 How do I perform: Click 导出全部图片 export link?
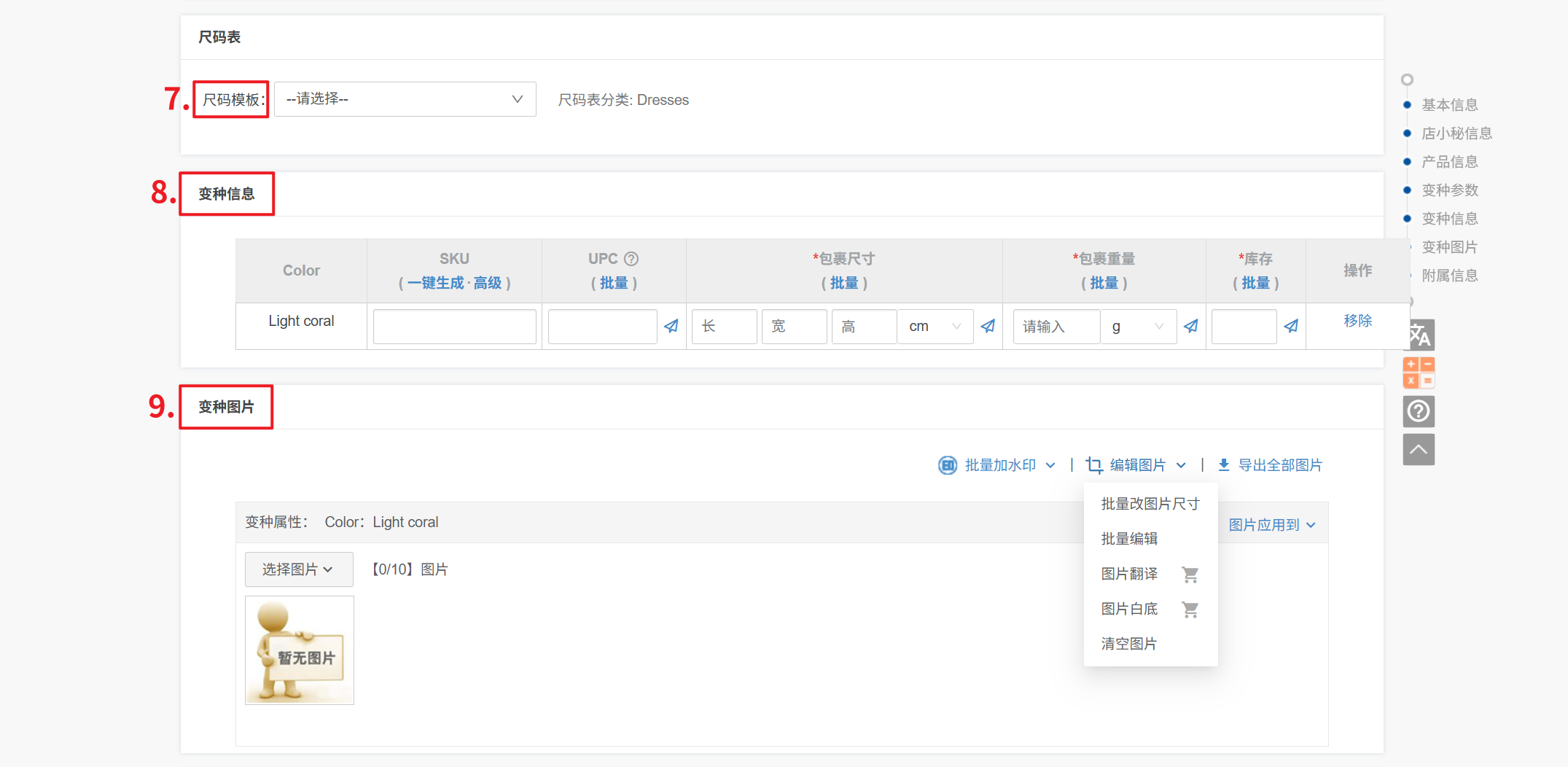(1271, 465)
